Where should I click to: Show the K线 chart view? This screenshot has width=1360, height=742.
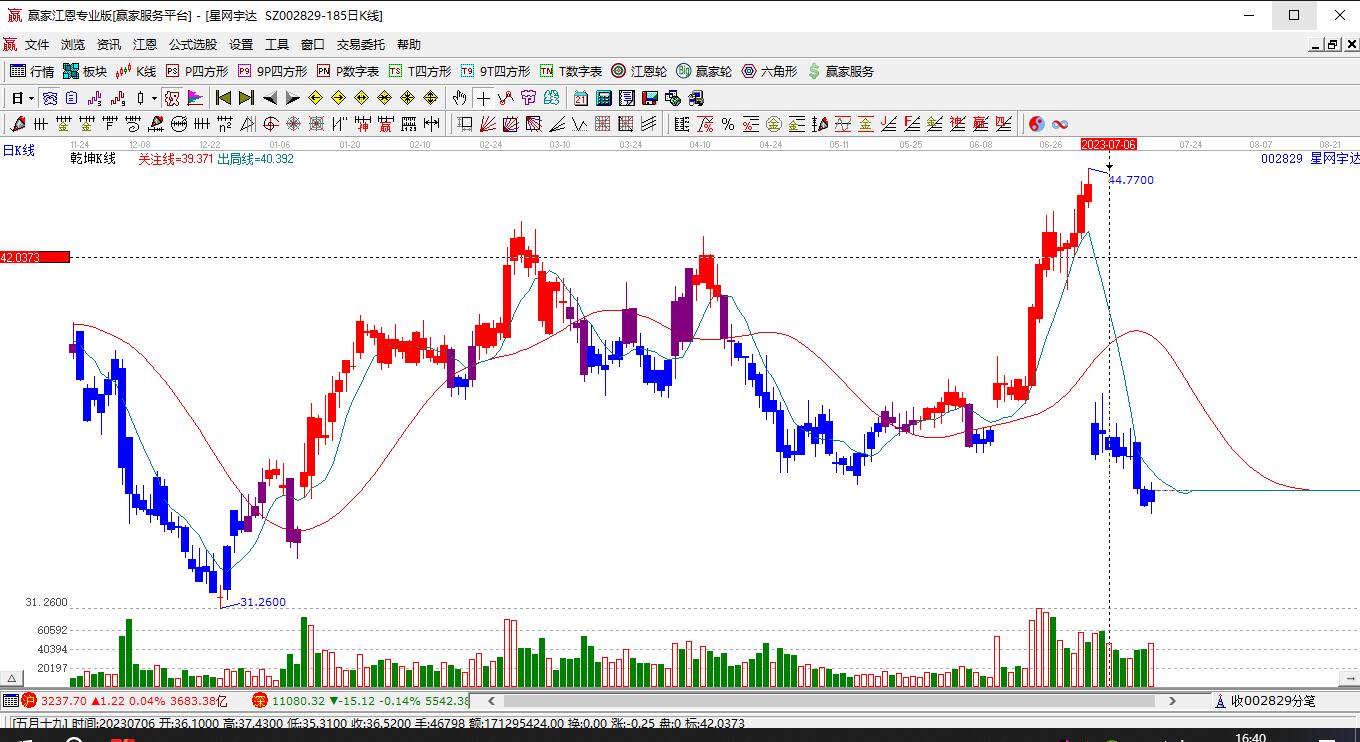(x=137, y=71)
